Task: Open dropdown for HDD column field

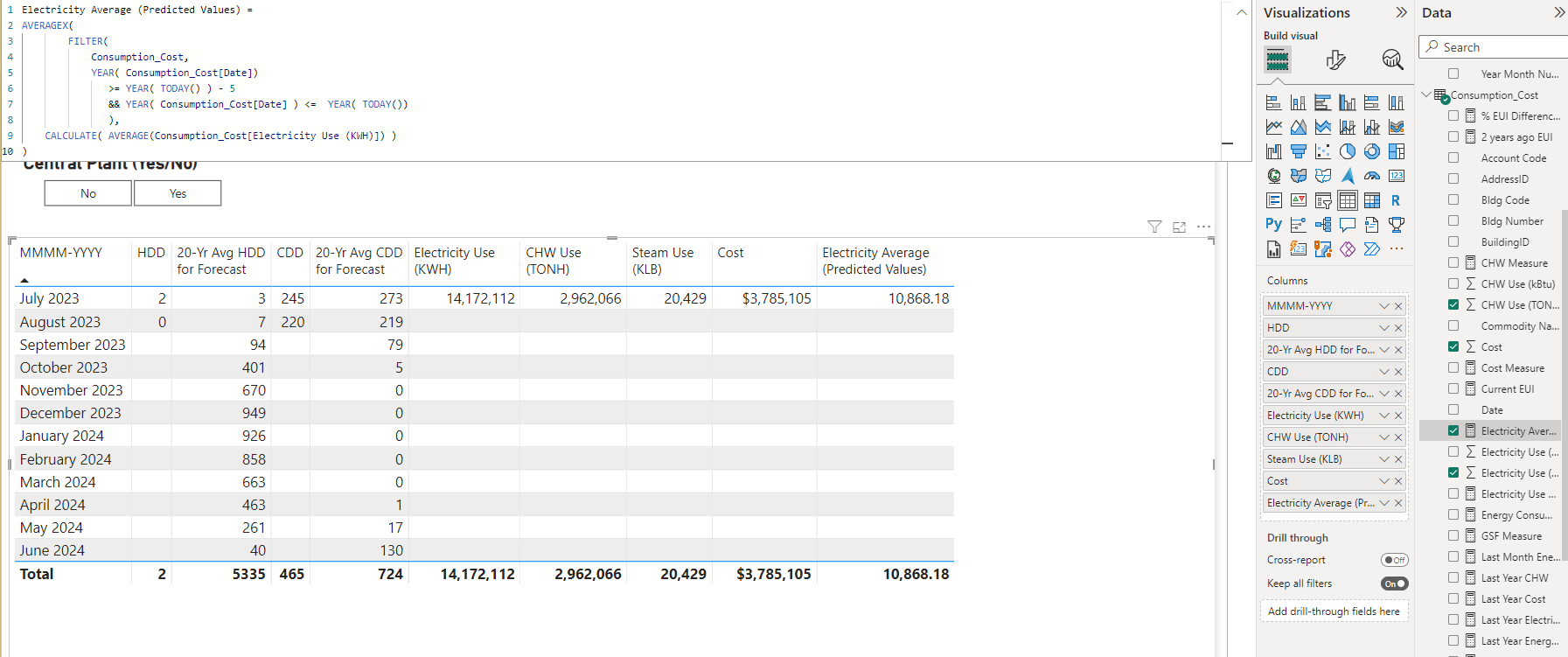Action: (x=1384, y=328)
